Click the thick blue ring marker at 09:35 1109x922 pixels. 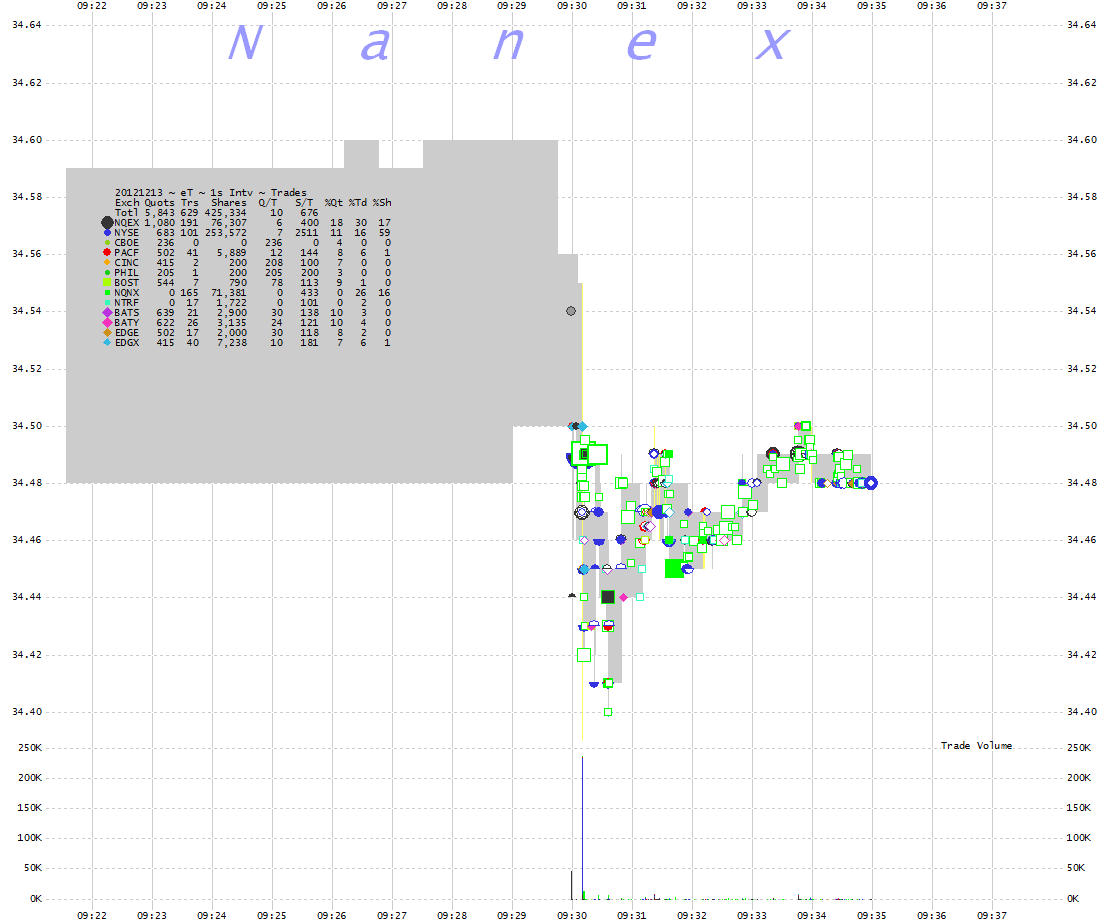(871, 483)
